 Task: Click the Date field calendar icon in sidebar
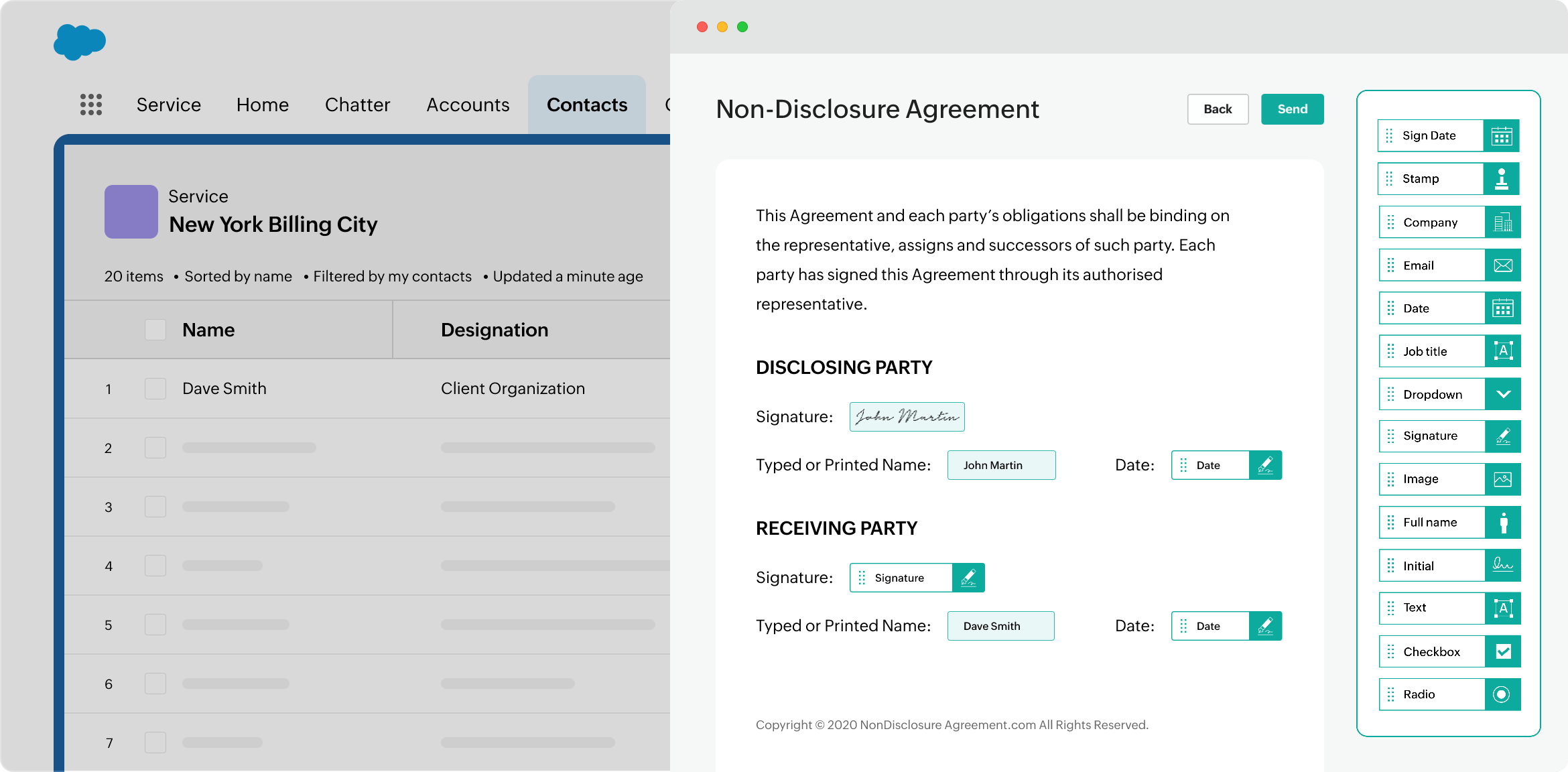1503,308
